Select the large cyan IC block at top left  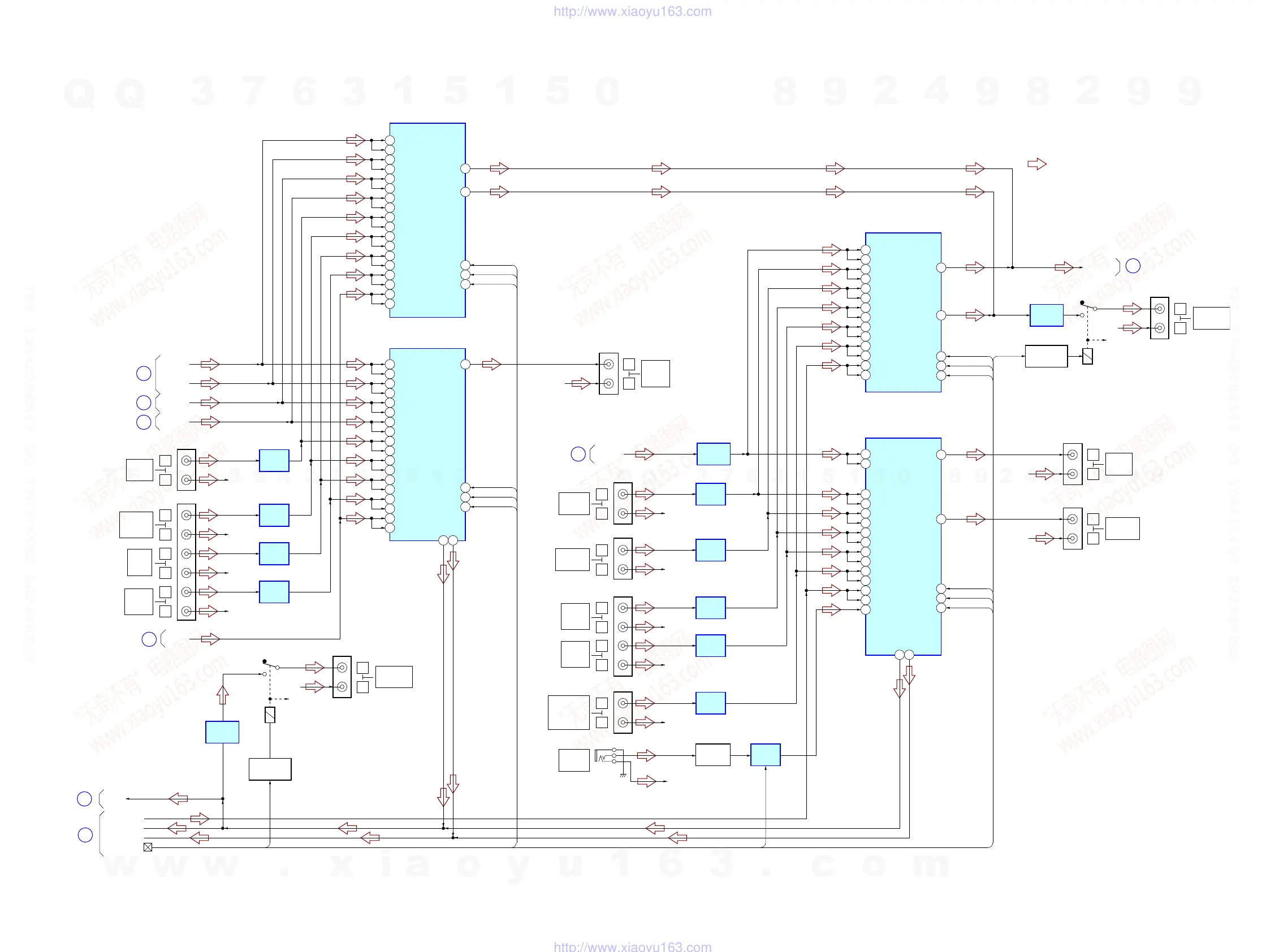427,220
